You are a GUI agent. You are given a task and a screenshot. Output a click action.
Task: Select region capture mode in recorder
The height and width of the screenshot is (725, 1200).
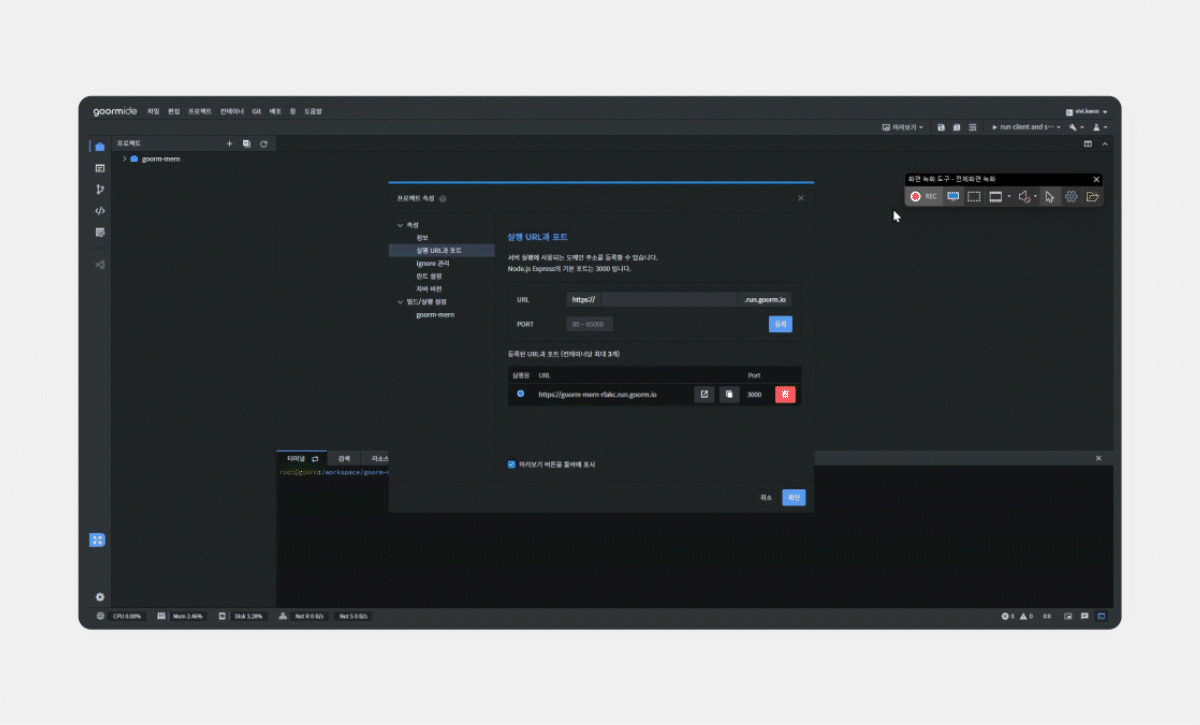click(973, 196)
